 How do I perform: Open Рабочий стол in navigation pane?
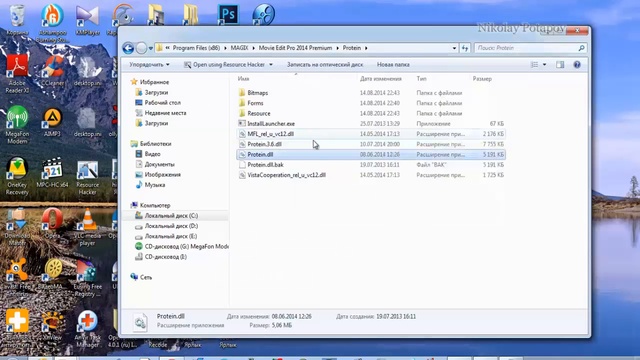point(162,102)
